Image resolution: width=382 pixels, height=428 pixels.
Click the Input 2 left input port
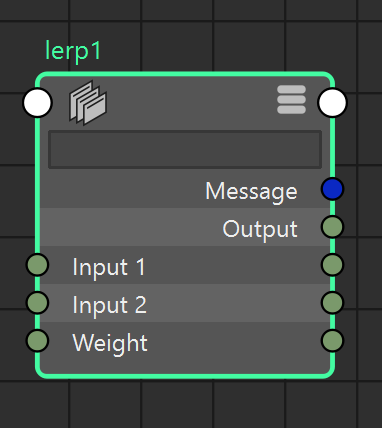(37, 303)
